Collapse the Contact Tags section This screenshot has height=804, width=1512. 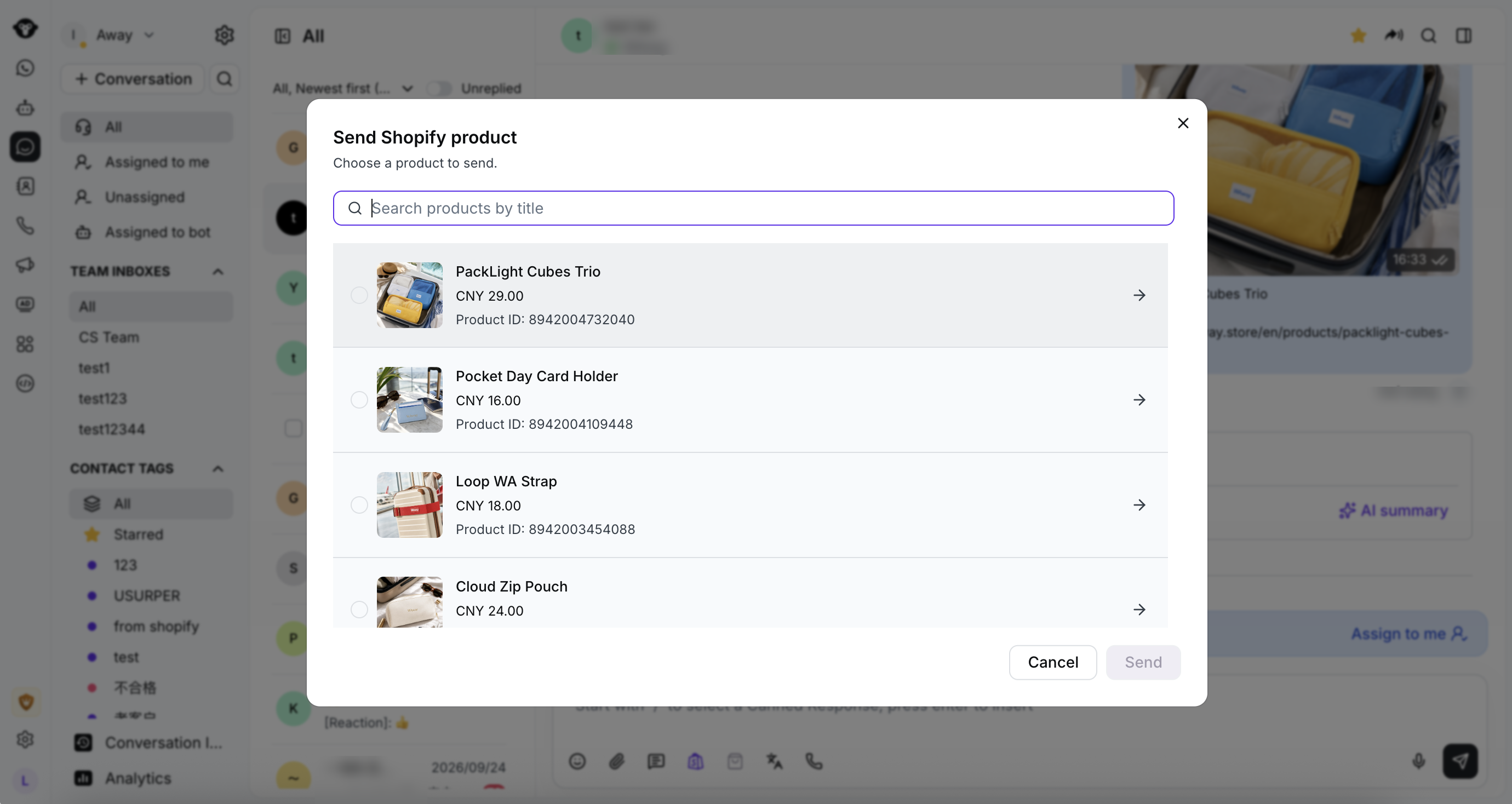(x=218, y=469)
